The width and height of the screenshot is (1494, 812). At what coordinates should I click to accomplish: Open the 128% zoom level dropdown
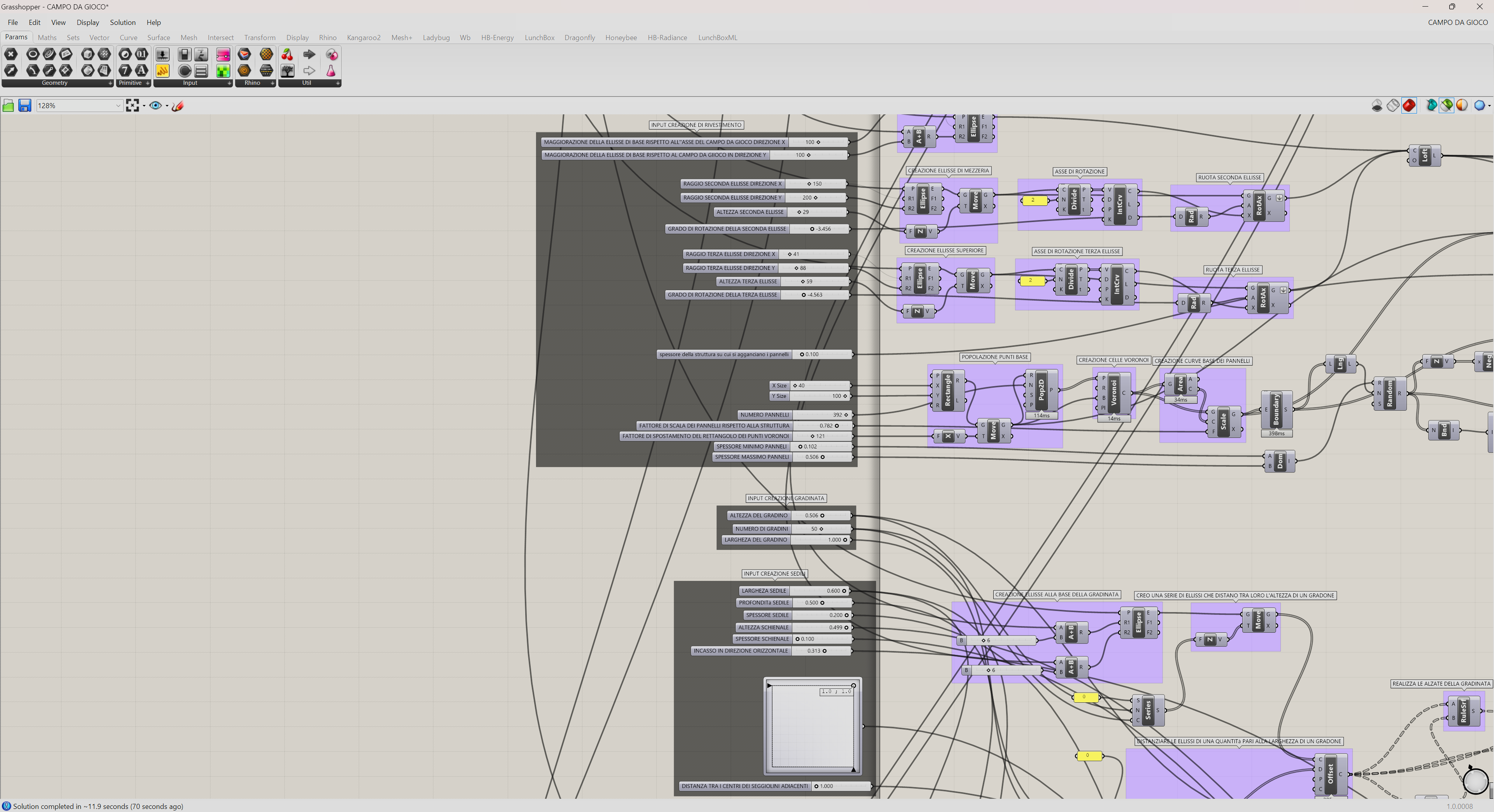(118, 105)
